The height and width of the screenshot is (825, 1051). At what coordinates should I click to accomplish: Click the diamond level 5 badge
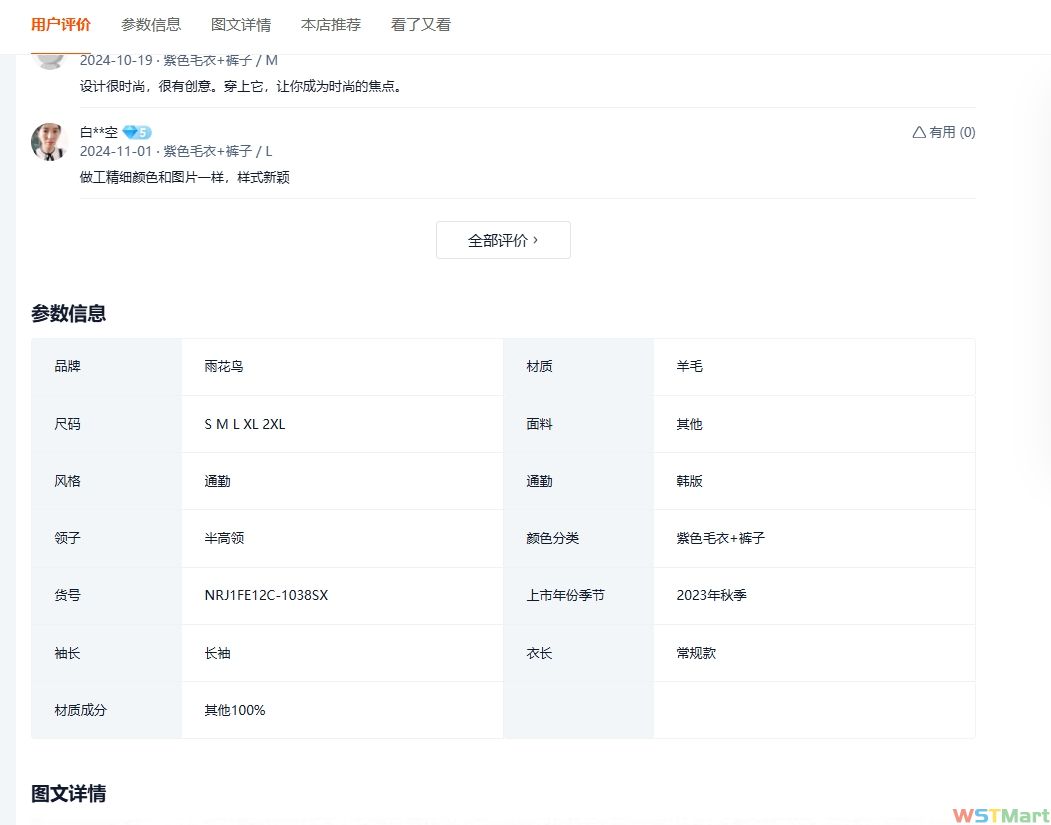pyautogui.click(x=137, y=132)
